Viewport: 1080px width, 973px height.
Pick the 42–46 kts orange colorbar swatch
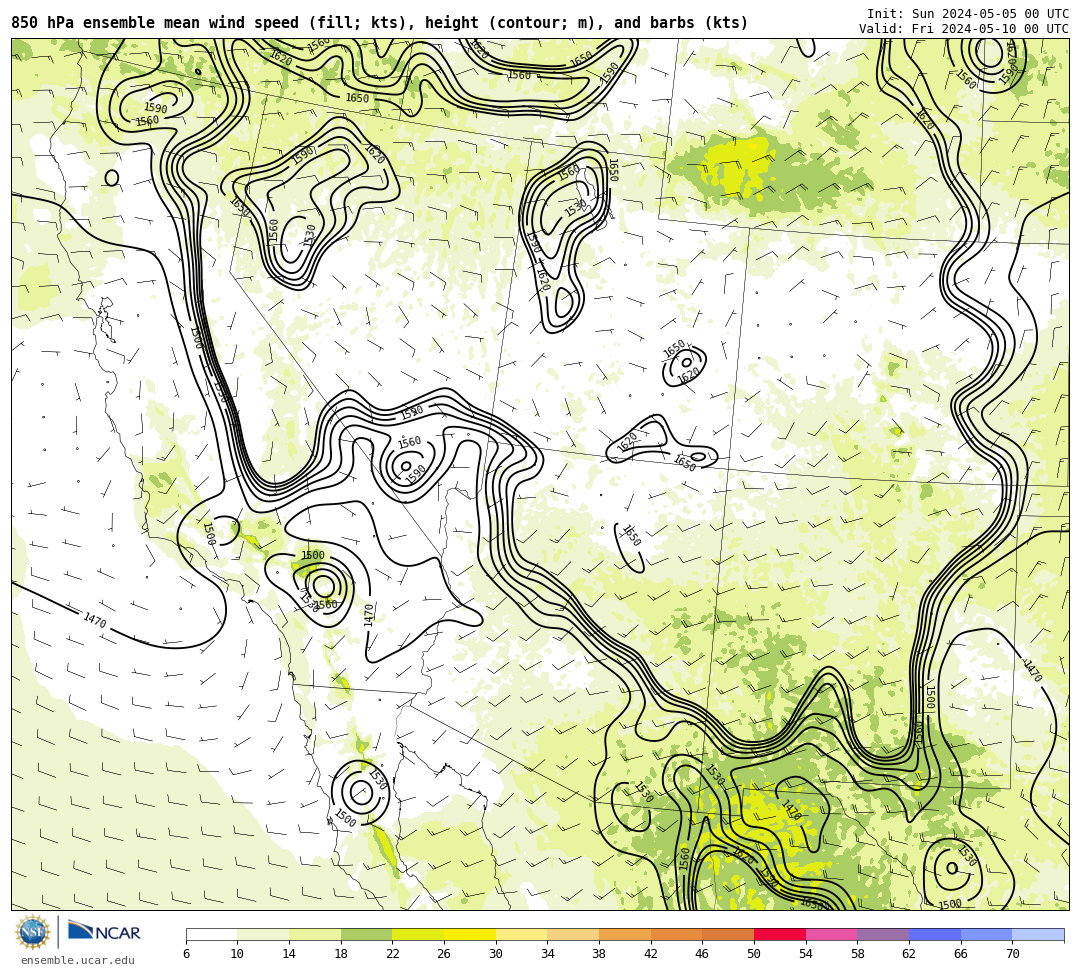click(x=676, y=934)
